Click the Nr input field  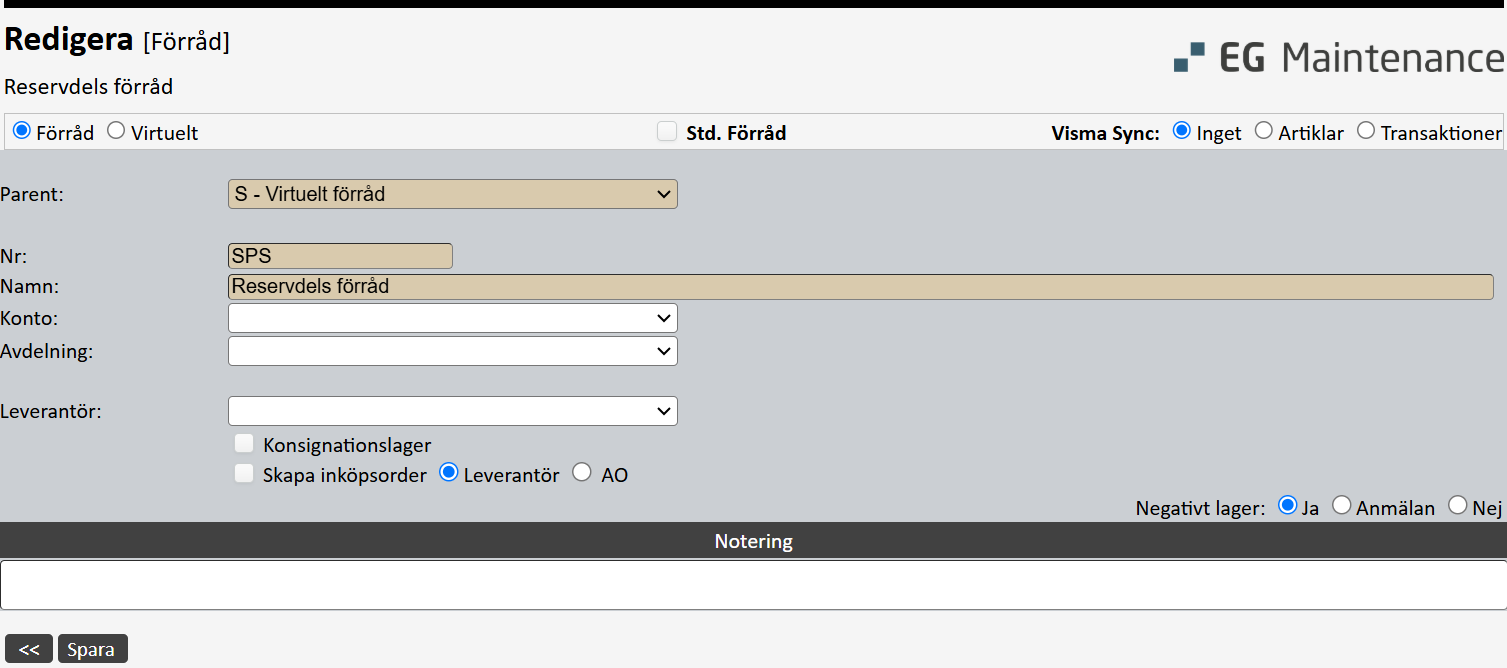coord(340,256)
